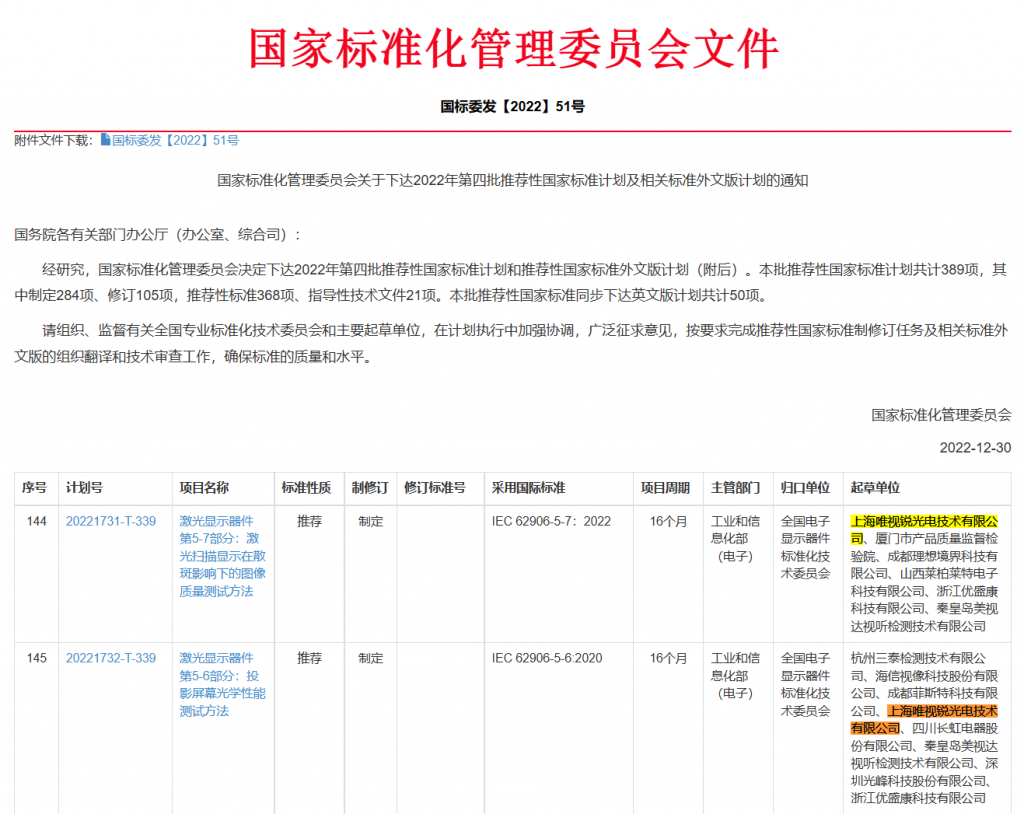Click the 标准性质 column header

click(x=306, y=488)
